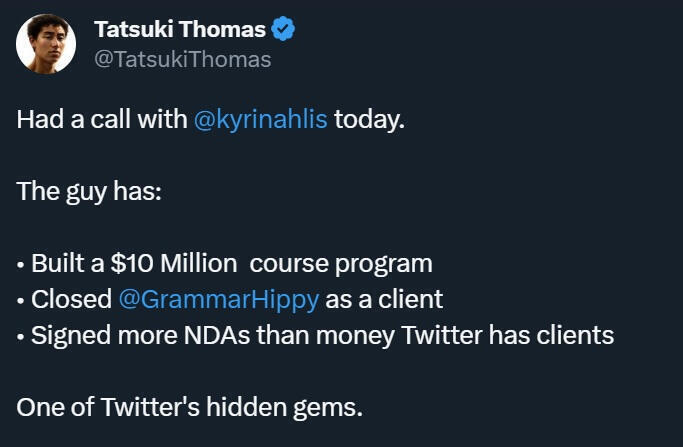Viewport: 683px width, 447px height.
Task: Click the line "The guy has:"
Action: [88, 191]
